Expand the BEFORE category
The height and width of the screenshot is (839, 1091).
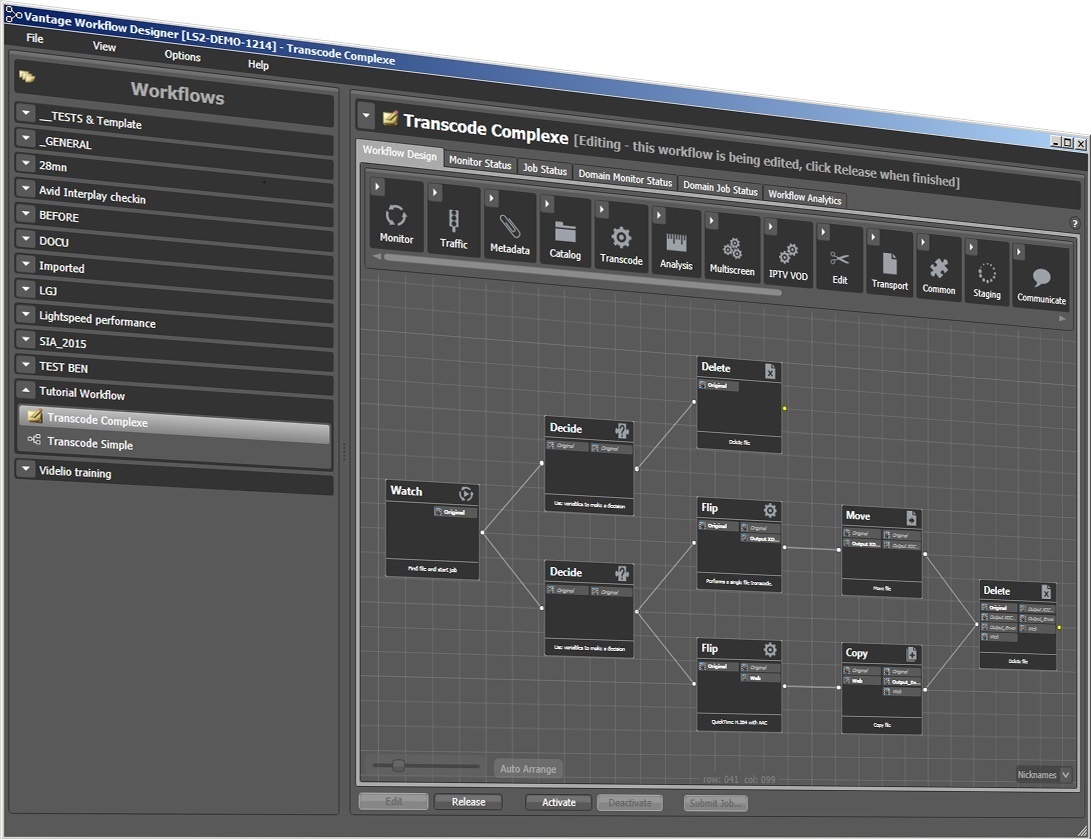26,214
